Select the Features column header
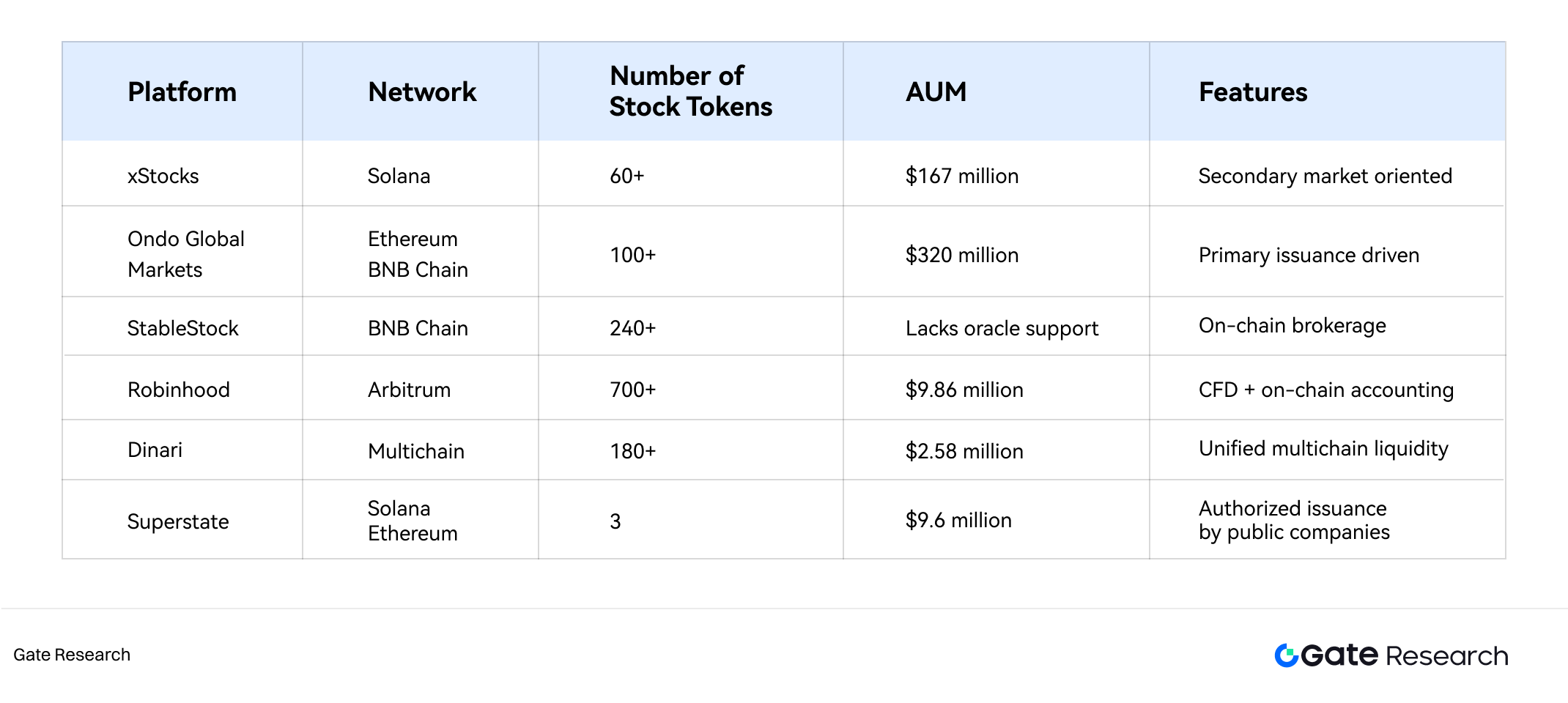This screenshot has height=703, width=1568. coord(1253,92)
